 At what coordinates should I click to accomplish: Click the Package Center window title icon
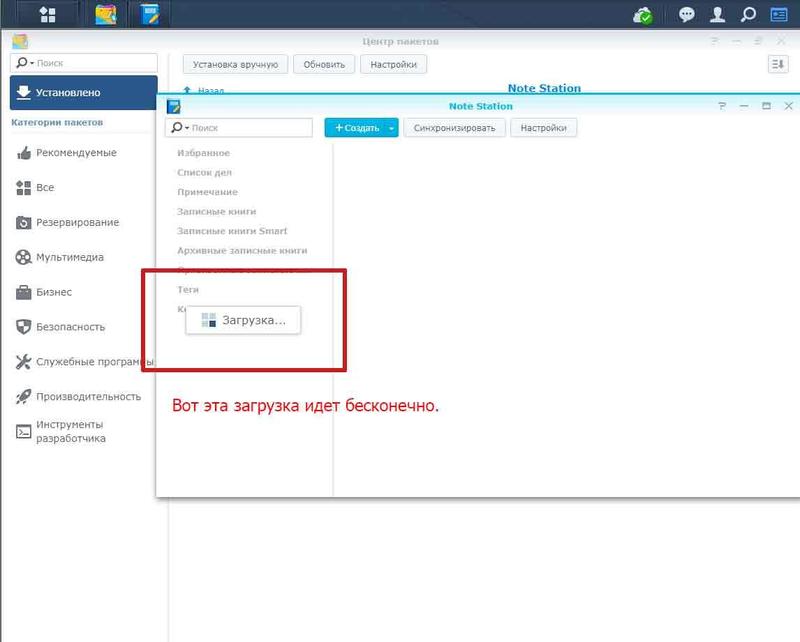pos(20,41)
